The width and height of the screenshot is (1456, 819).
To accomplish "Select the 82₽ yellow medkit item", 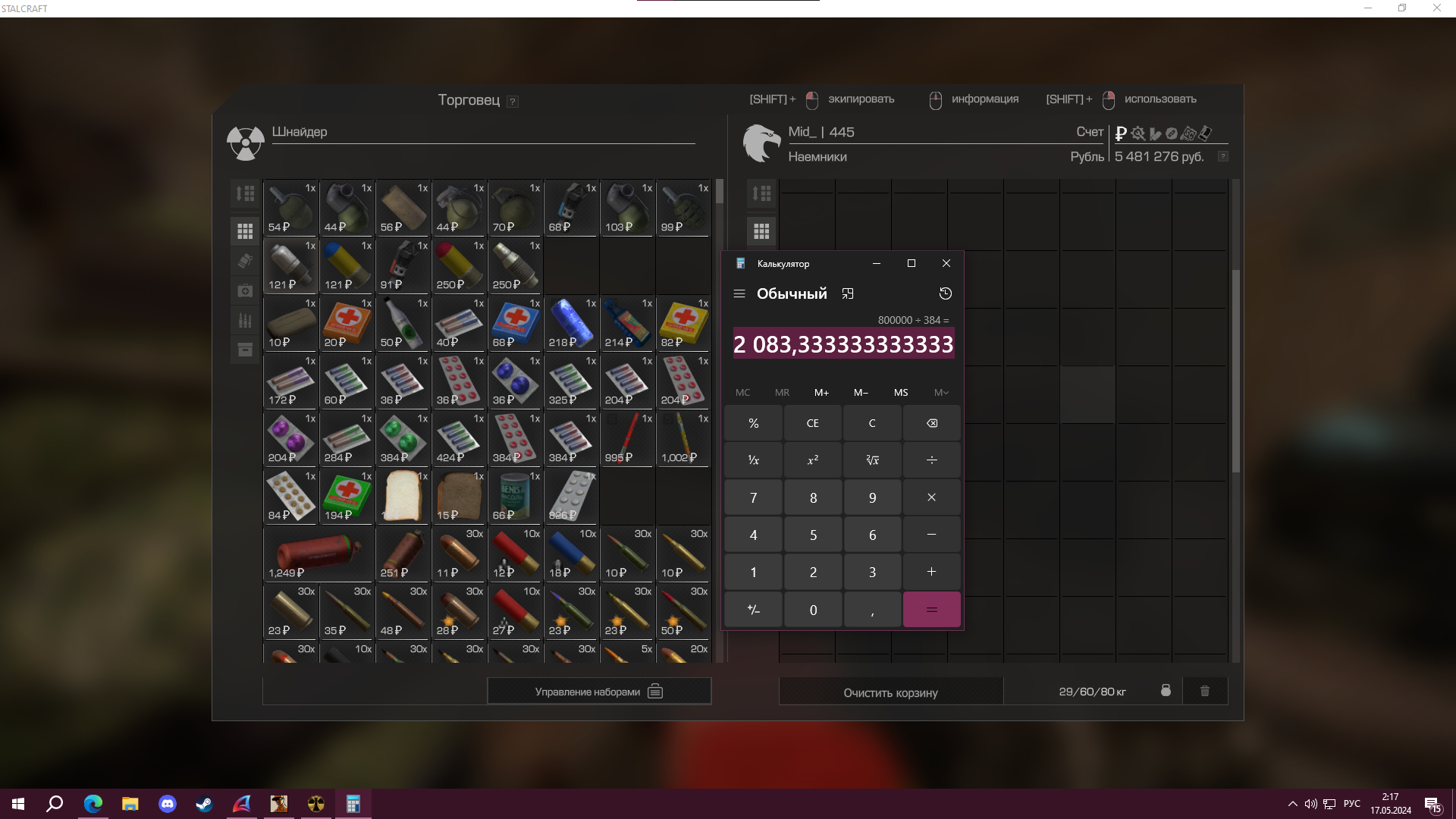I will (x=683, y=325).
